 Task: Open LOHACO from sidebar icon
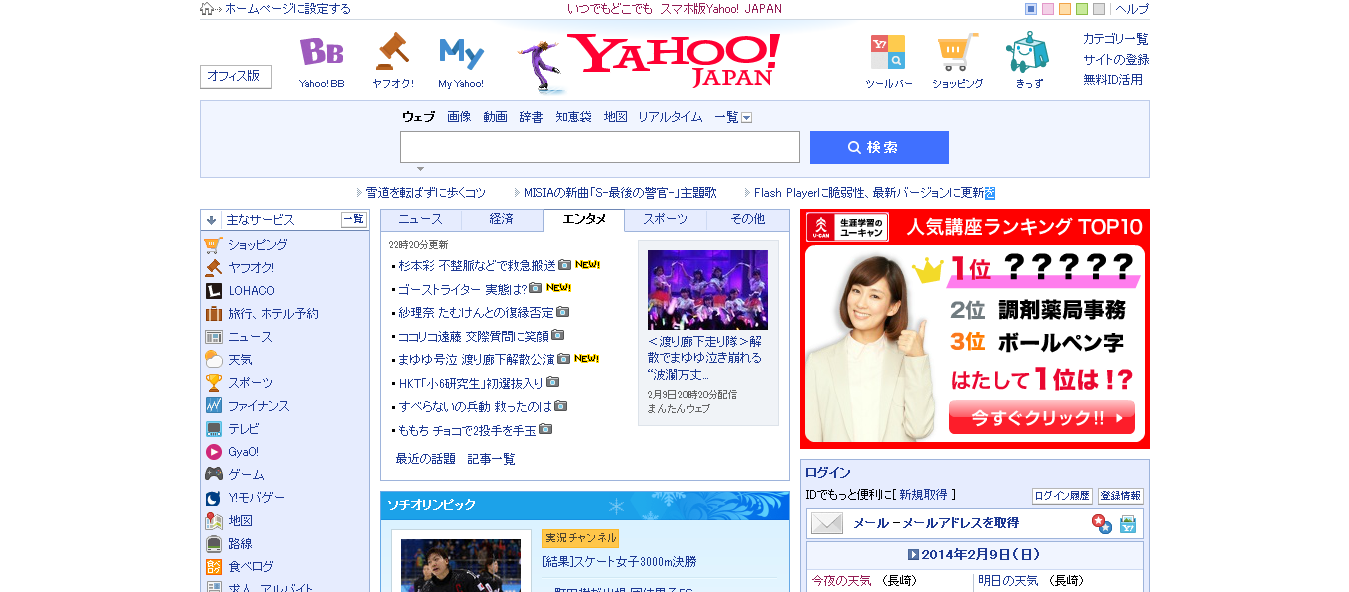click(213, 291)
